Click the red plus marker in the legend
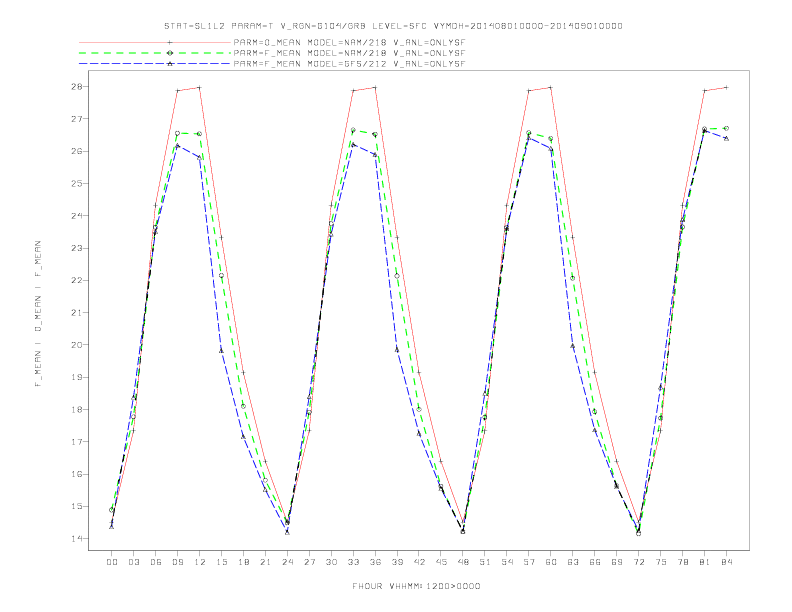Image resolution: width=792 pixels, height=612 pixels. click(x=170, y=42)
